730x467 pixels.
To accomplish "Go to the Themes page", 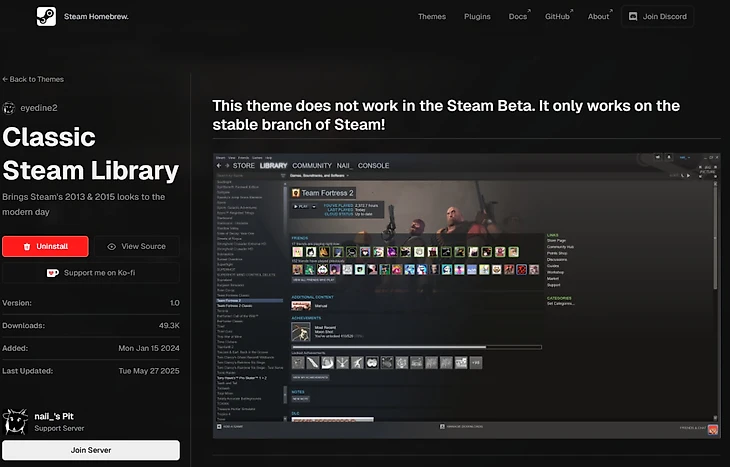I will [432, 16].
